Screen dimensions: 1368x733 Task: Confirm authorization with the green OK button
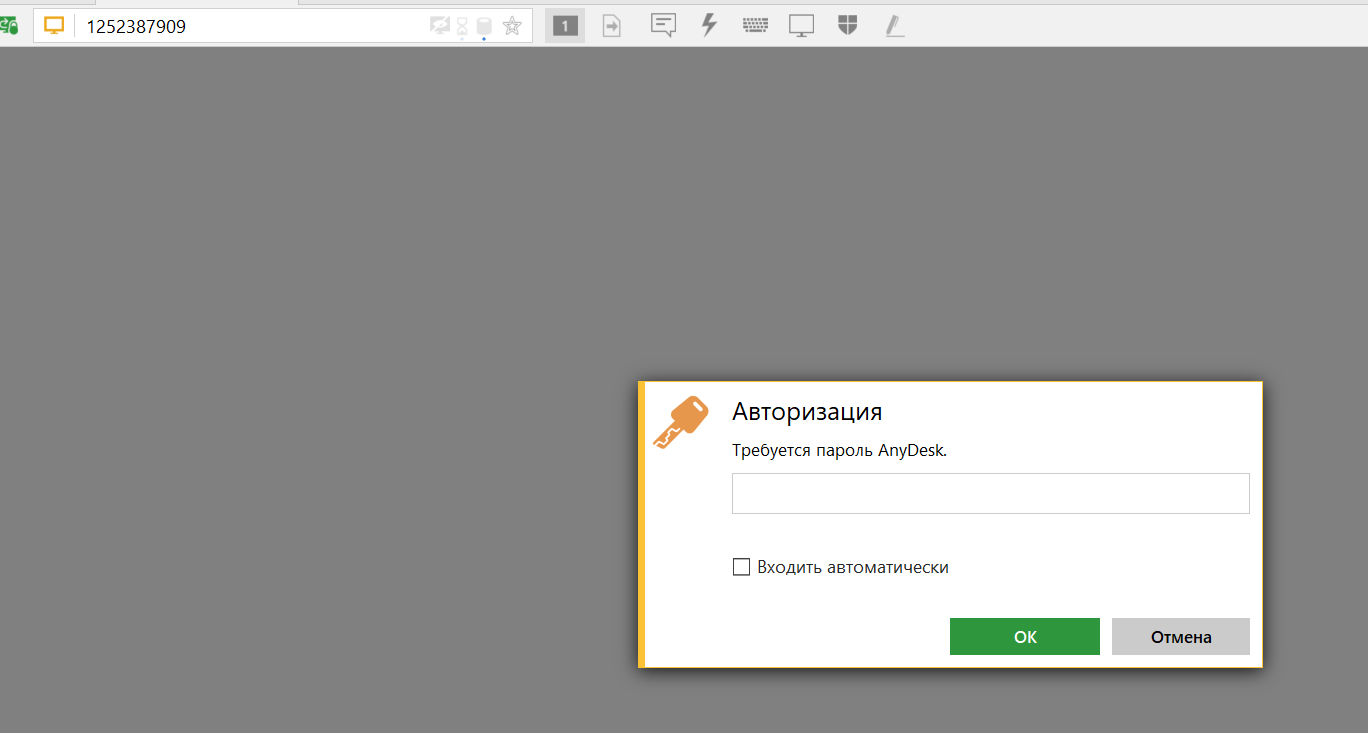coord(1025,637)
